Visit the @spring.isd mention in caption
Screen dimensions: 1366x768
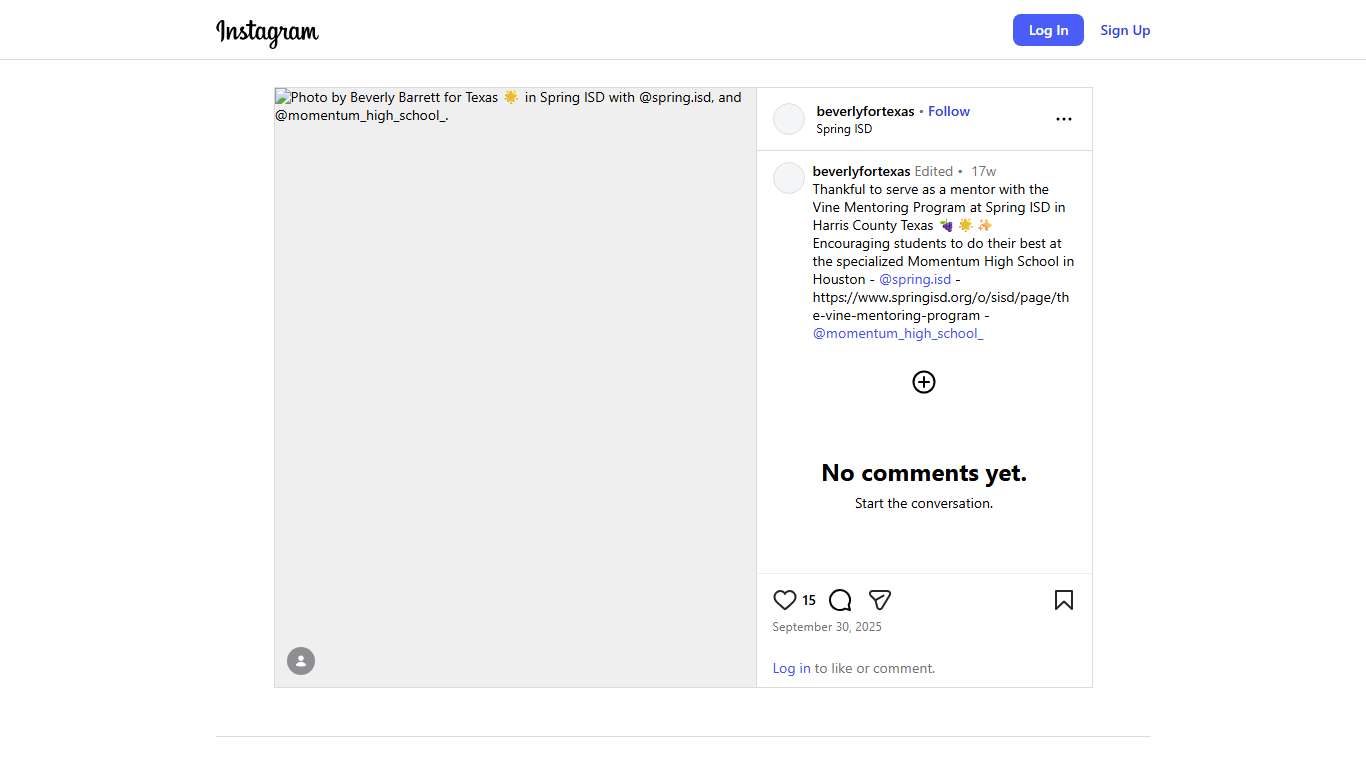tap(915, 279)
